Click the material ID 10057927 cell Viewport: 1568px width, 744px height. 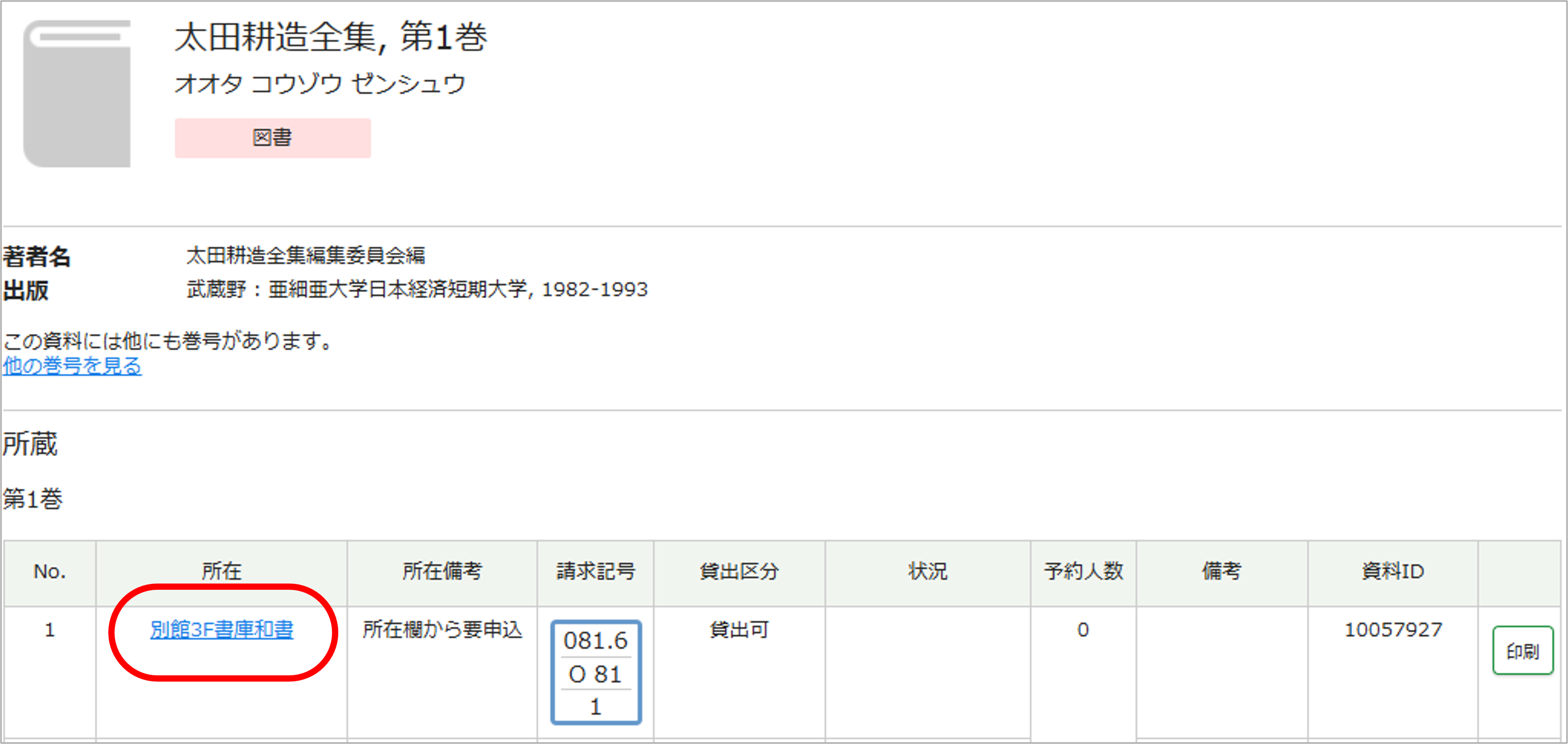(x=1393, y=629)
